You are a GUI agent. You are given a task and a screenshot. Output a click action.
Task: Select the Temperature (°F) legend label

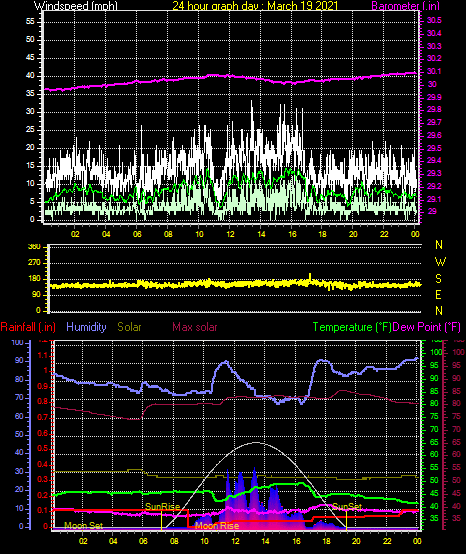tap(352, 327)
